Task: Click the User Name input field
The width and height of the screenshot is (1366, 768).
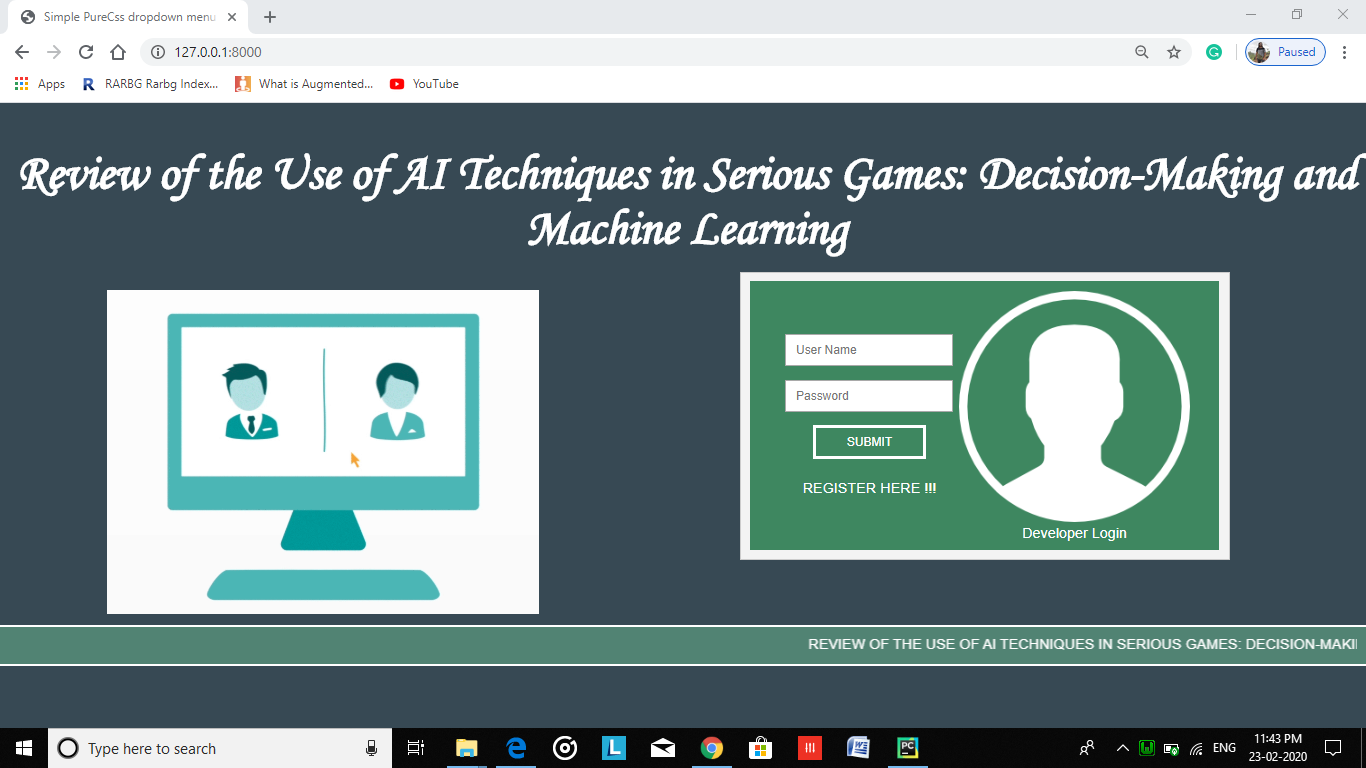Action: [869, 350]
